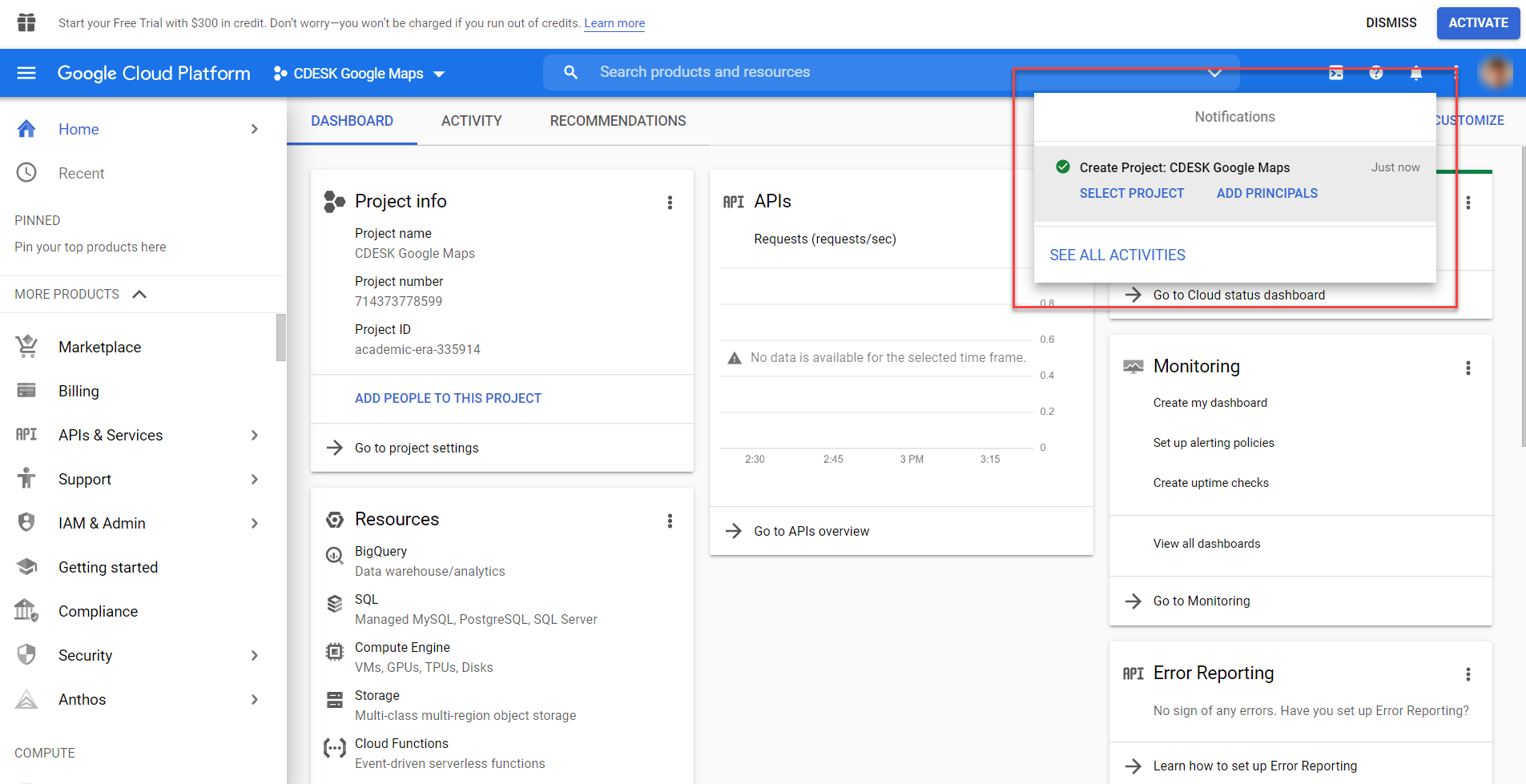Click SEE ALL ACTIVITIES link
The height and width of the screenshot is (784, 1526).
1117,255
